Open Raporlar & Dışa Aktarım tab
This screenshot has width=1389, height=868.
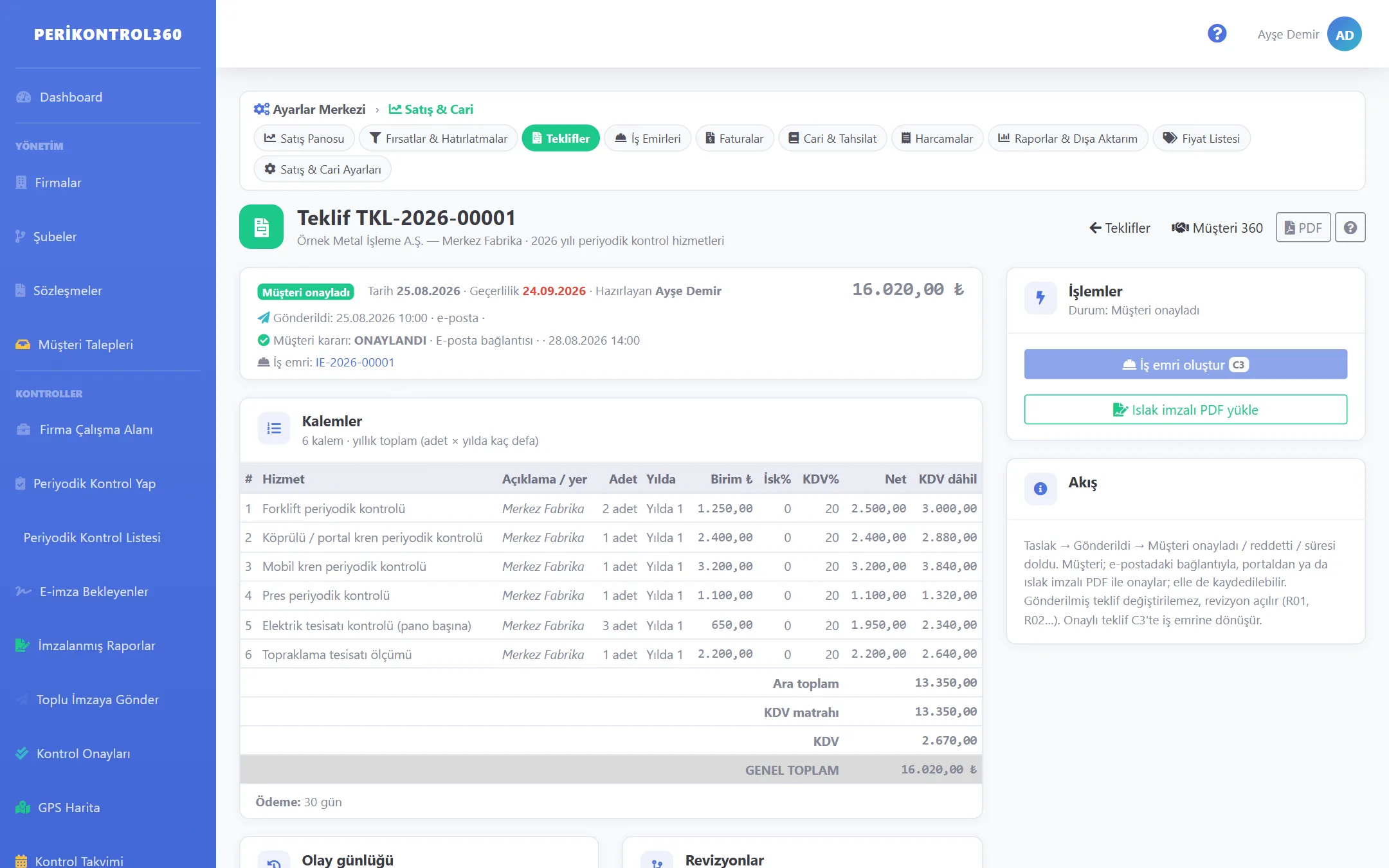(1067, 138)
